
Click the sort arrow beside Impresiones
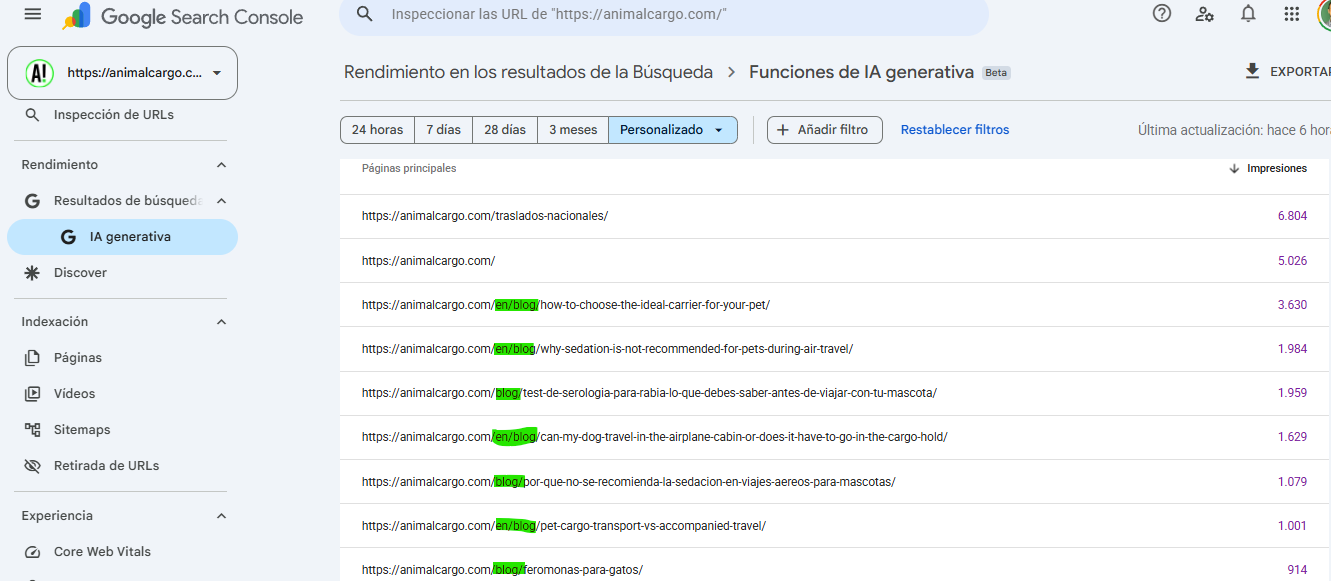(1234, 169)
